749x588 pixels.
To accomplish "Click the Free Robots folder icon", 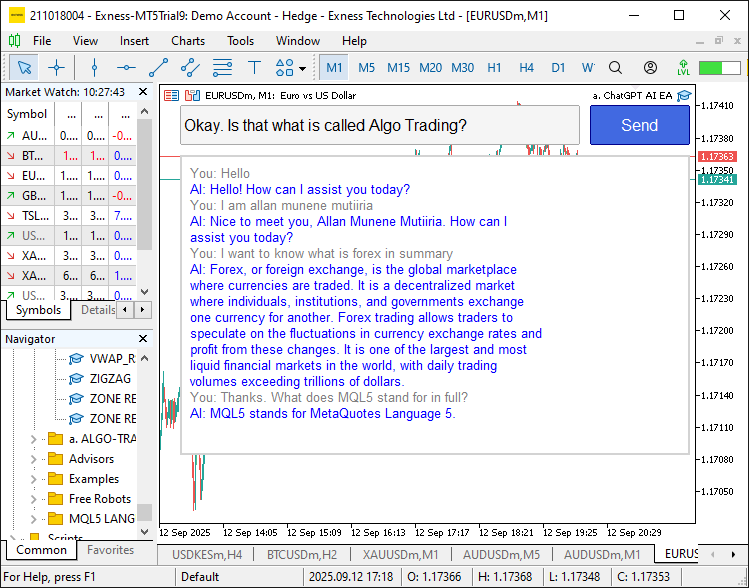I will click(x=56, y=499).
